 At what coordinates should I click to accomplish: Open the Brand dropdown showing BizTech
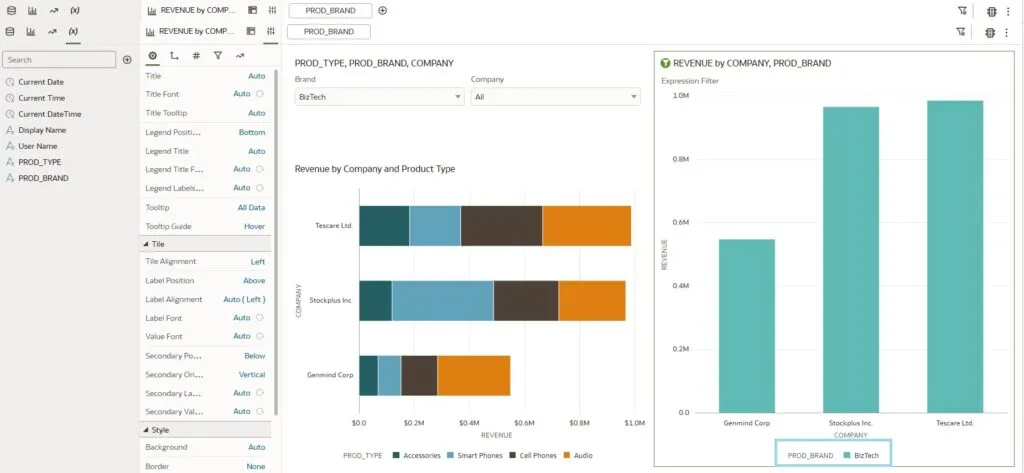click(x=379, y=97)
